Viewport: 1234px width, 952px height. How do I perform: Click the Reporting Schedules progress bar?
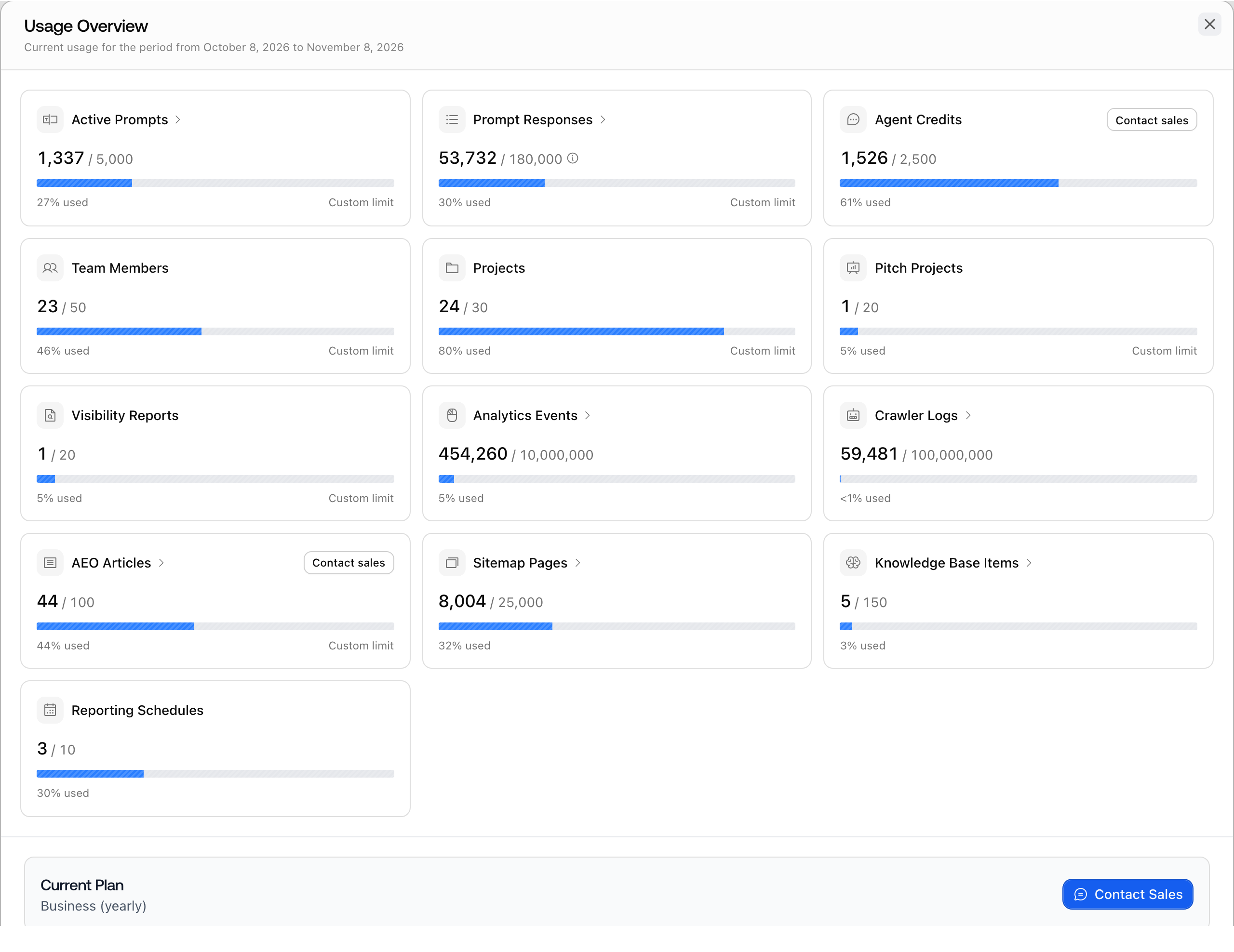[215, 774]
